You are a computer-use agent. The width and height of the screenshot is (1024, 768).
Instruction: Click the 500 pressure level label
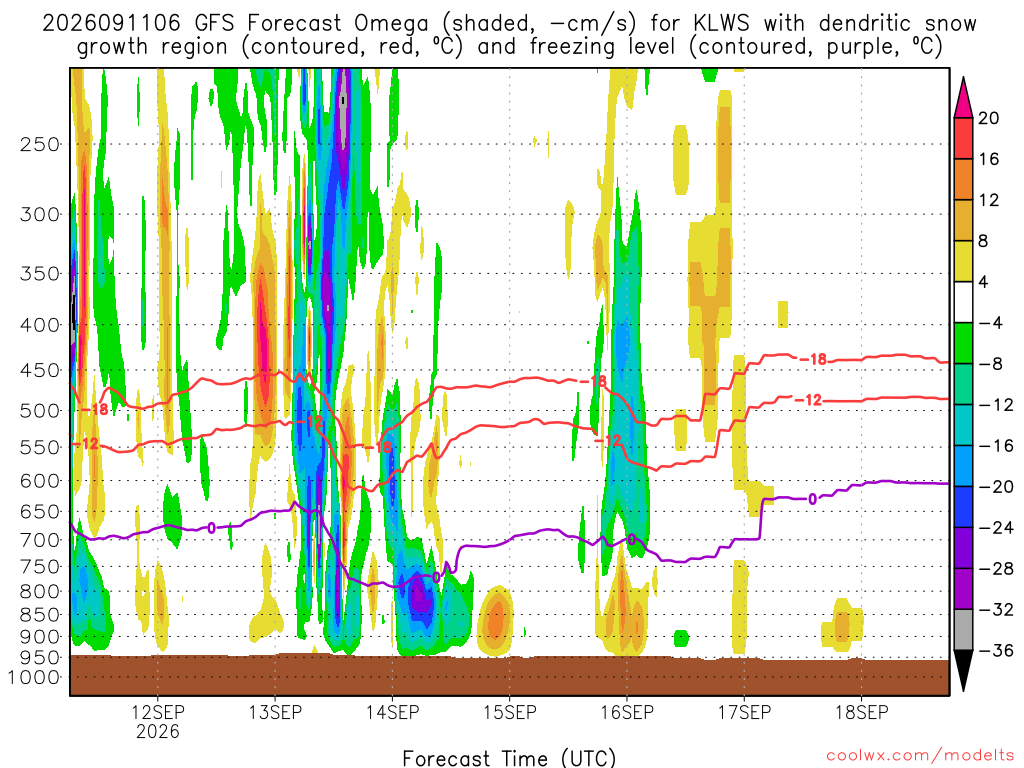point(40,411)
